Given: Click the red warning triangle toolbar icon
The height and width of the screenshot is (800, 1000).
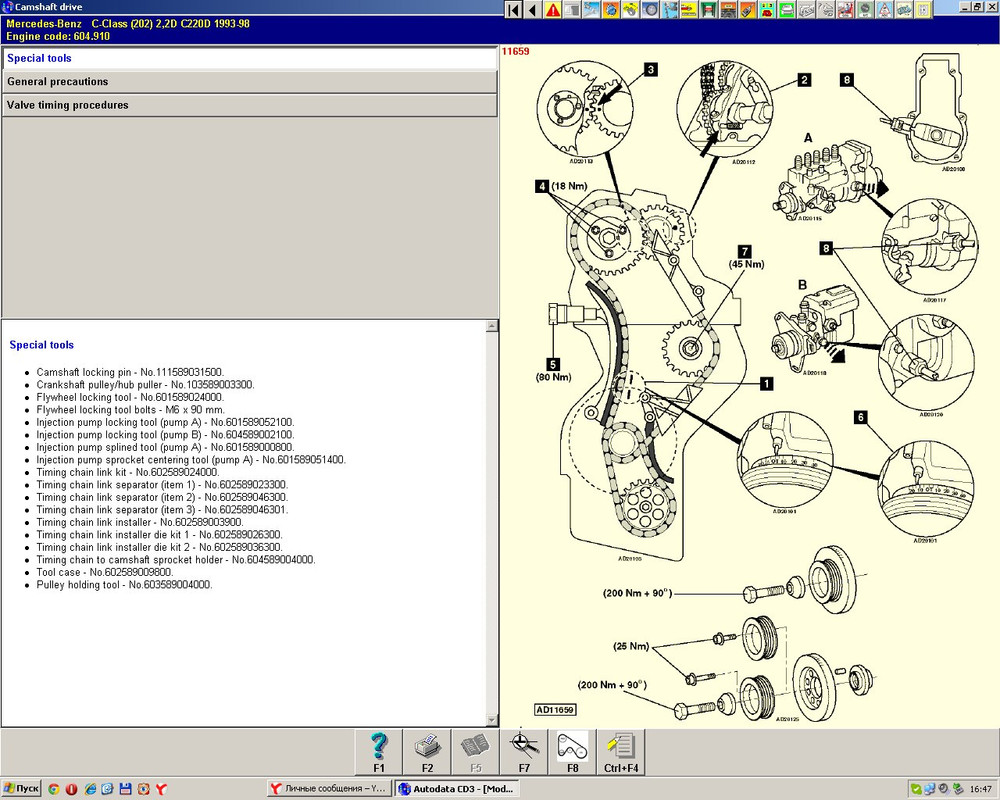Looking at the screenshot, I should pos(552,10).
